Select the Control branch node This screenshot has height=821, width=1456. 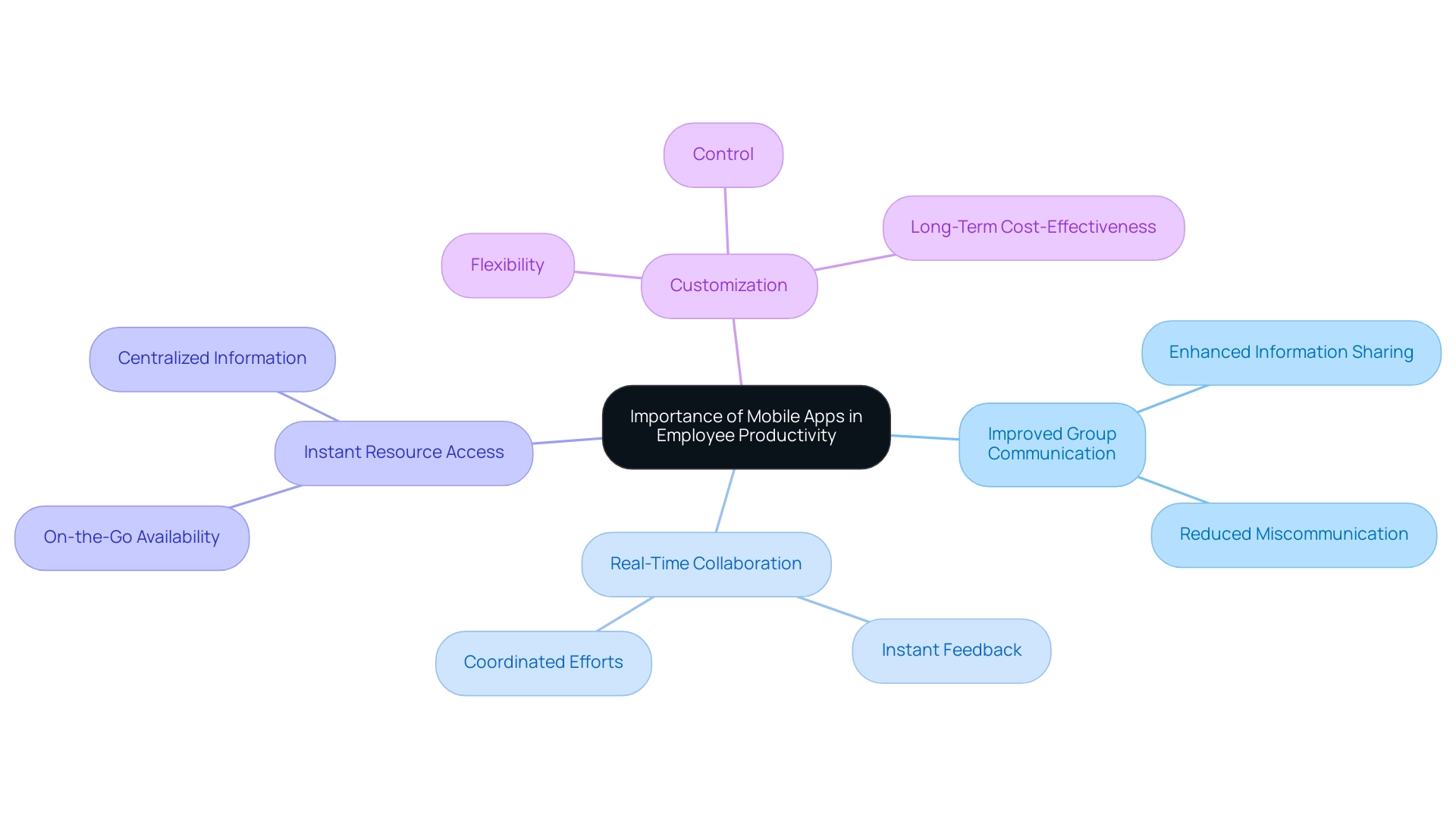pos(721,152)
